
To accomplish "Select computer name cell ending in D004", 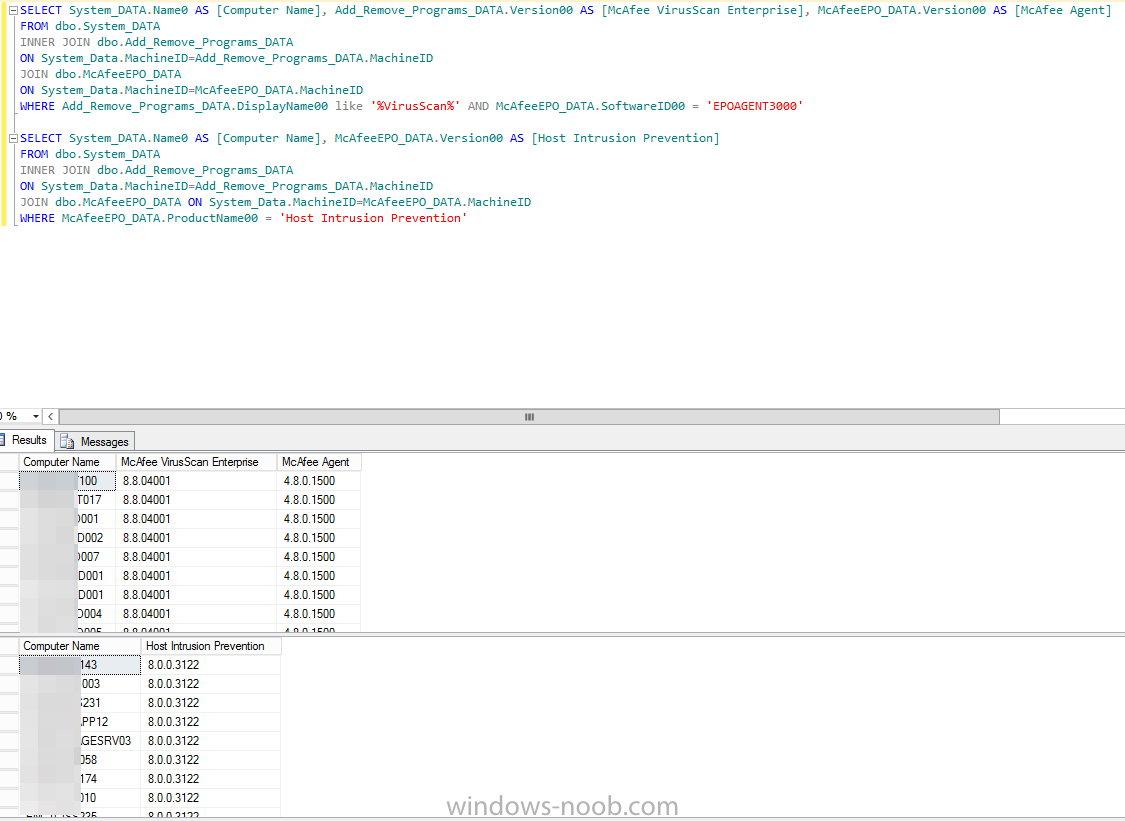I will [67, 614].
